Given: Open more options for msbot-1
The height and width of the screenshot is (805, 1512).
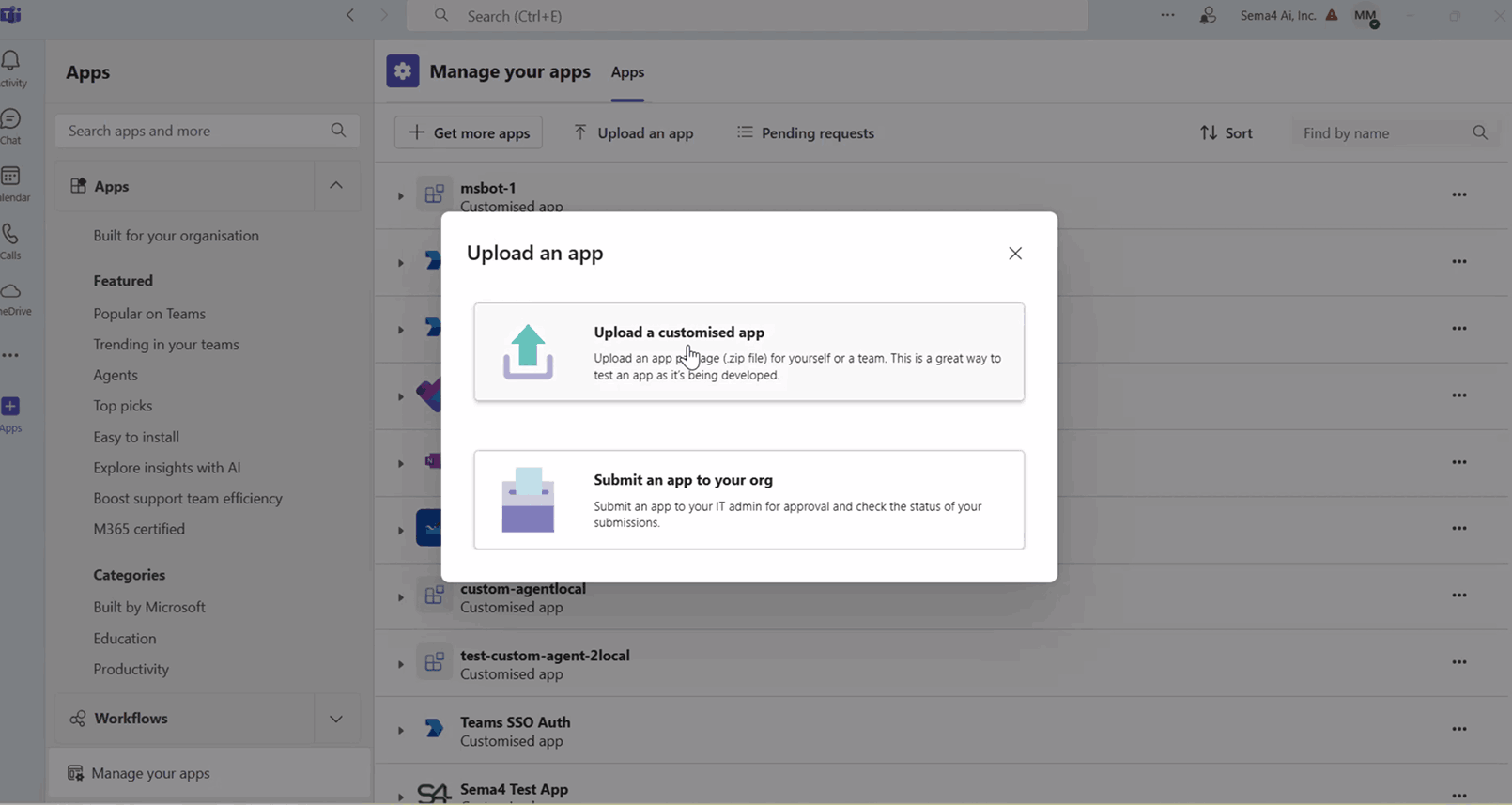Looking at the screenshot, I should [1458, 195].
